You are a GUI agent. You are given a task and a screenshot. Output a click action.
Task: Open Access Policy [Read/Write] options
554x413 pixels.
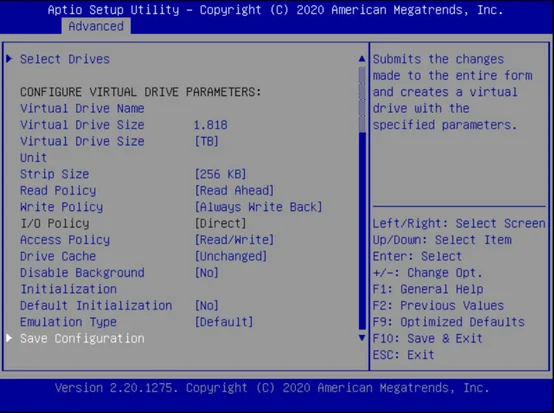[x=234, y=240]
